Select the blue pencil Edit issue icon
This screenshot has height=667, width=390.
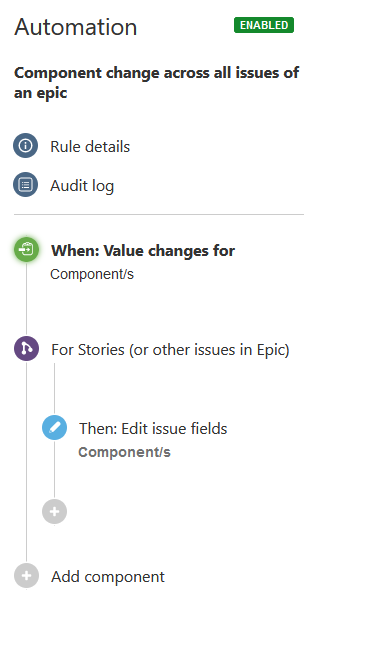(x=54, y=428)
